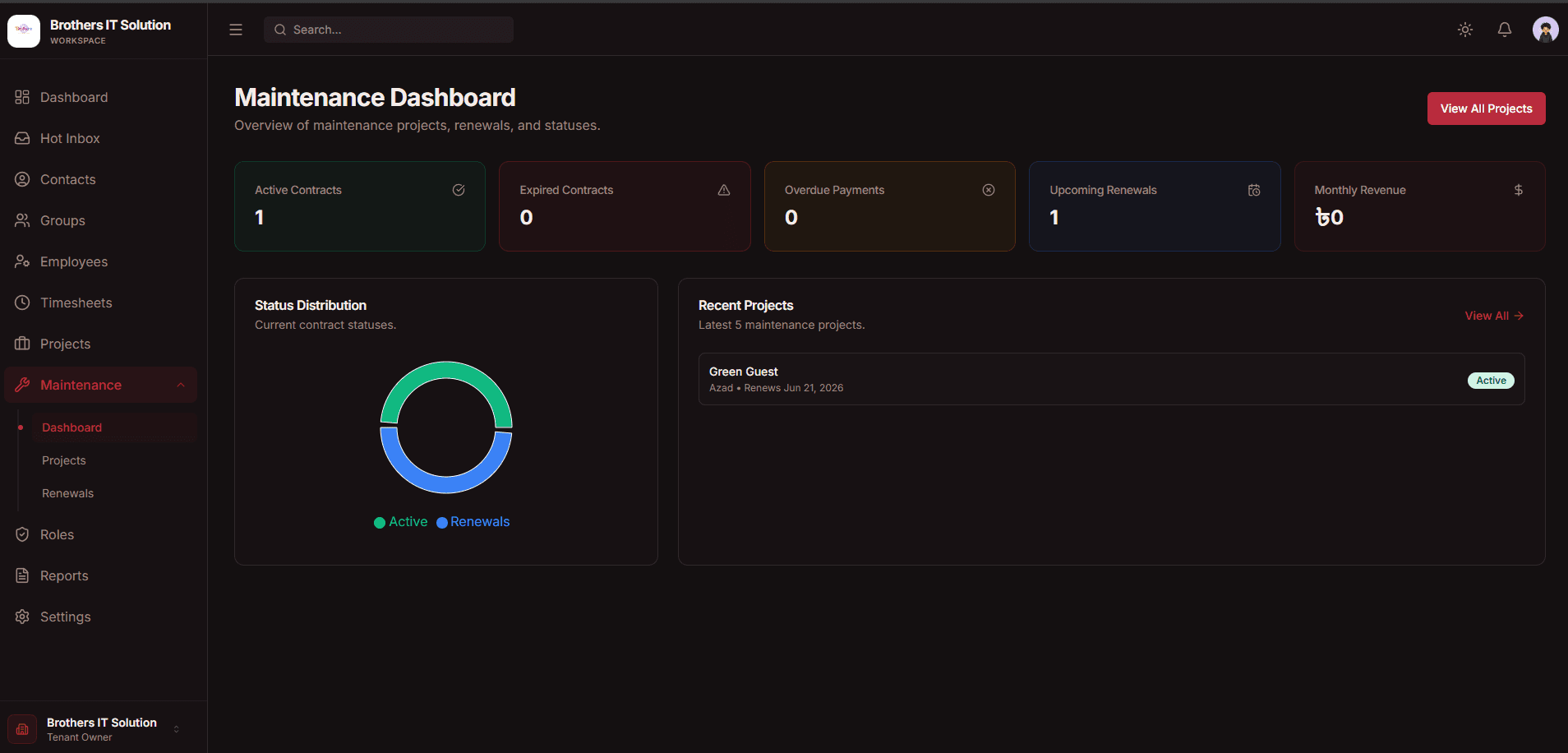
Task: Click the green Active legend swatch
Action: [x=380, y=523]
